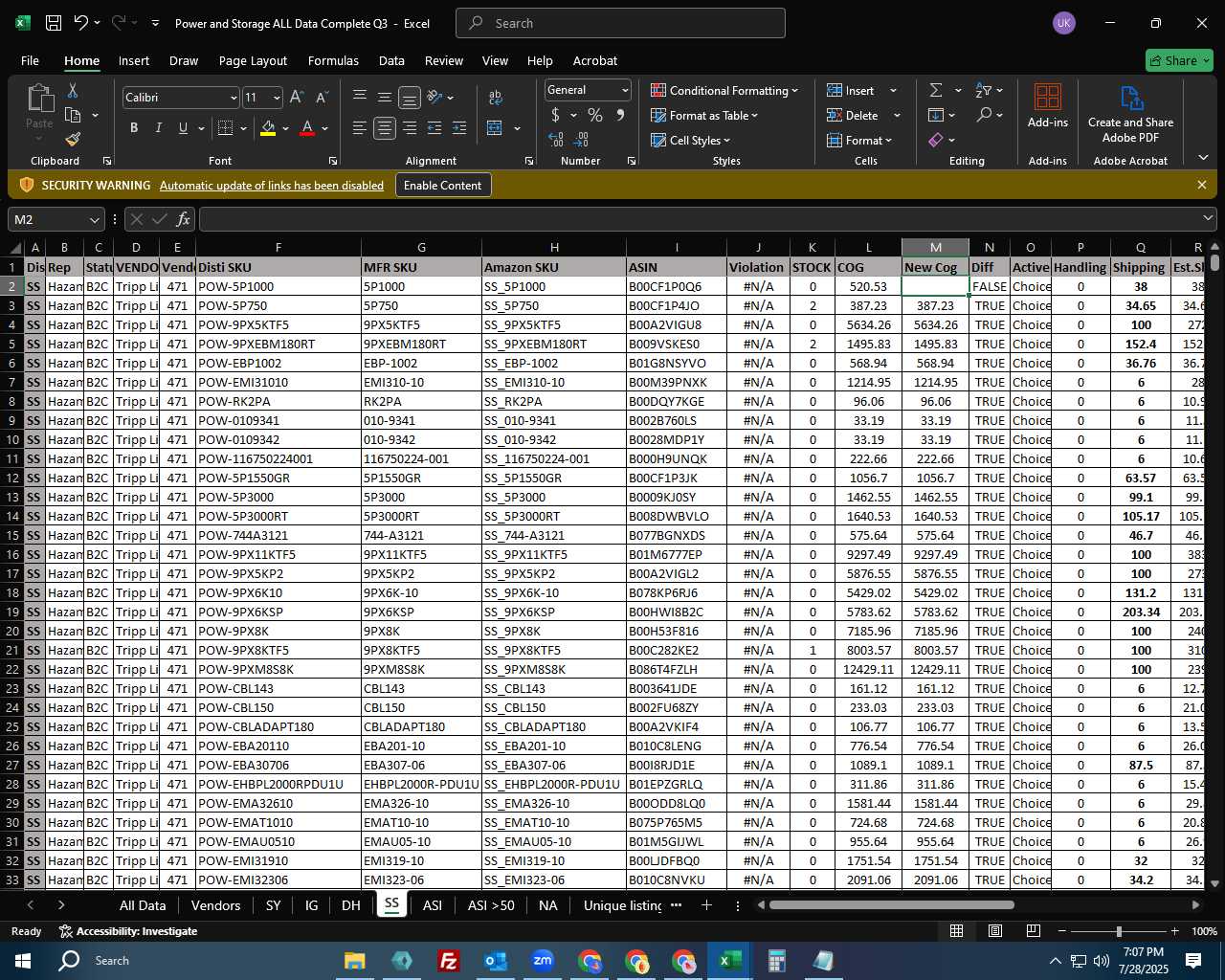Image resolution: width=1225 pixels, height=980 pixels.
Task: Toggle Italic formatting
Action: tap(159, 128)
